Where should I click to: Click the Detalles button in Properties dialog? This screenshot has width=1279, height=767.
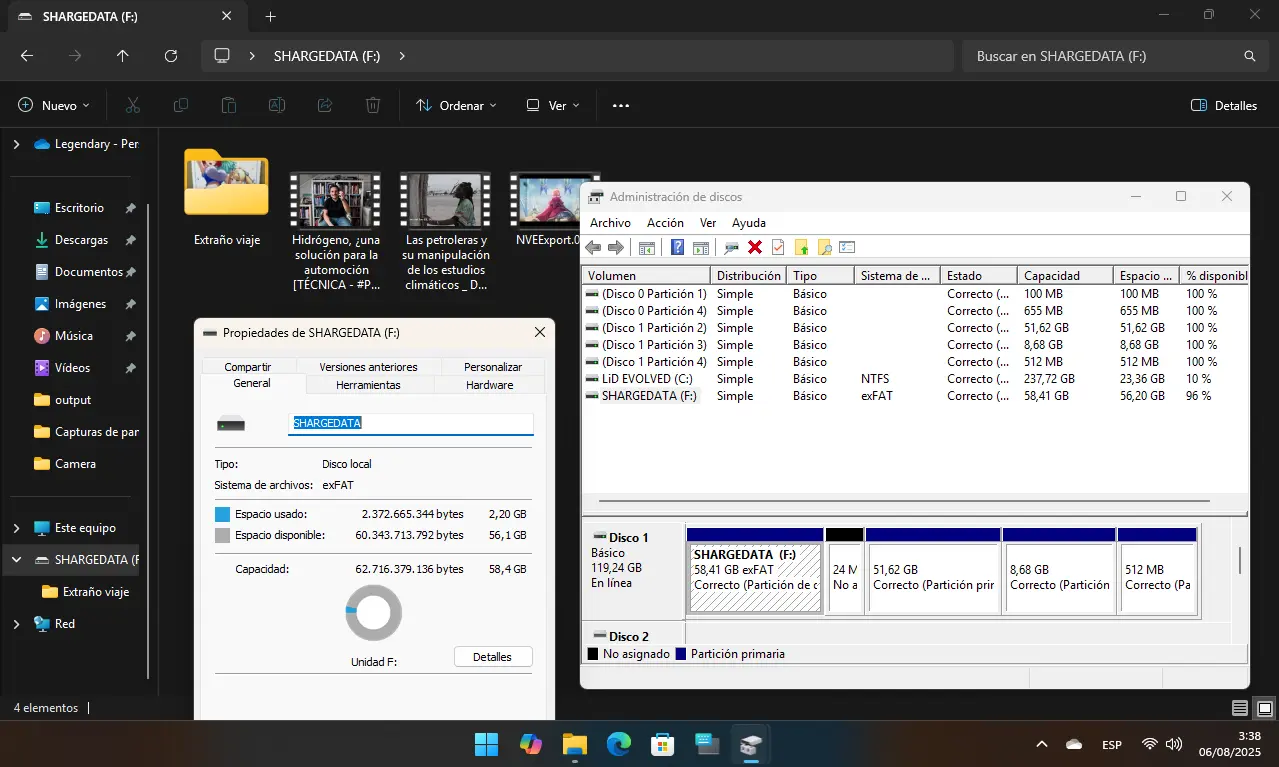(x=492, y=657)
